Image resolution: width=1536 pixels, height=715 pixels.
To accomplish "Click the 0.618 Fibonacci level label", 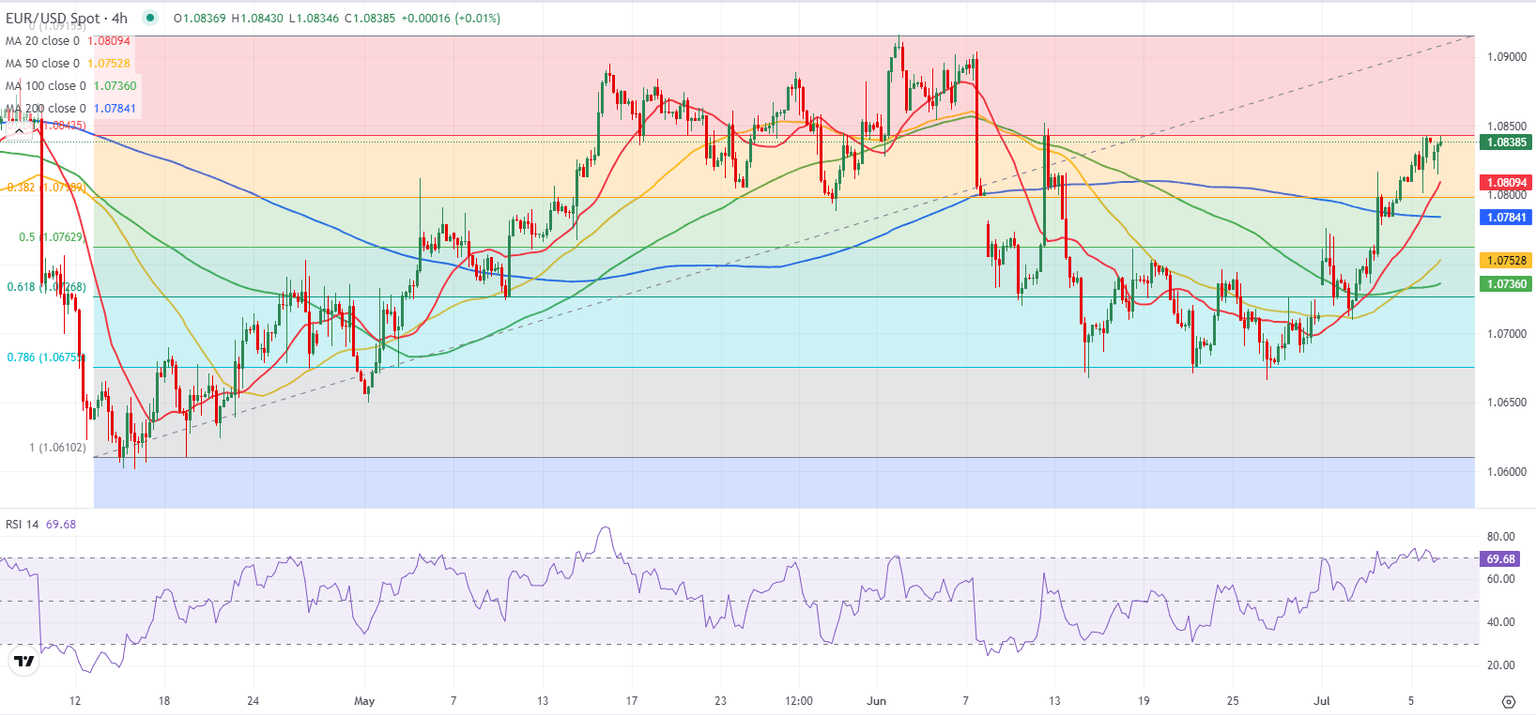I will pos(46,287).
